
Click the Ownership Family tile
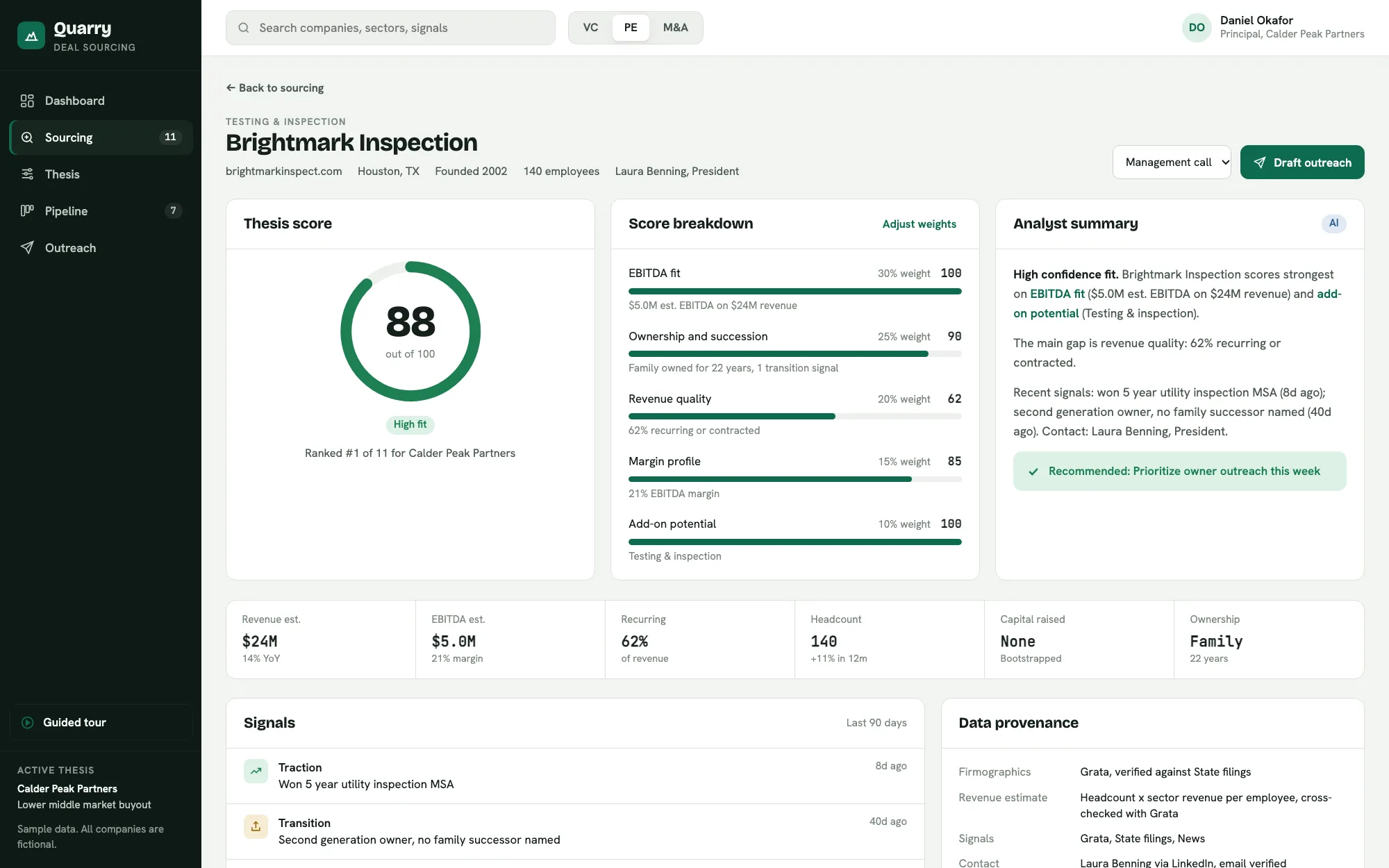pyautogui.click(x=1269, y=640)
